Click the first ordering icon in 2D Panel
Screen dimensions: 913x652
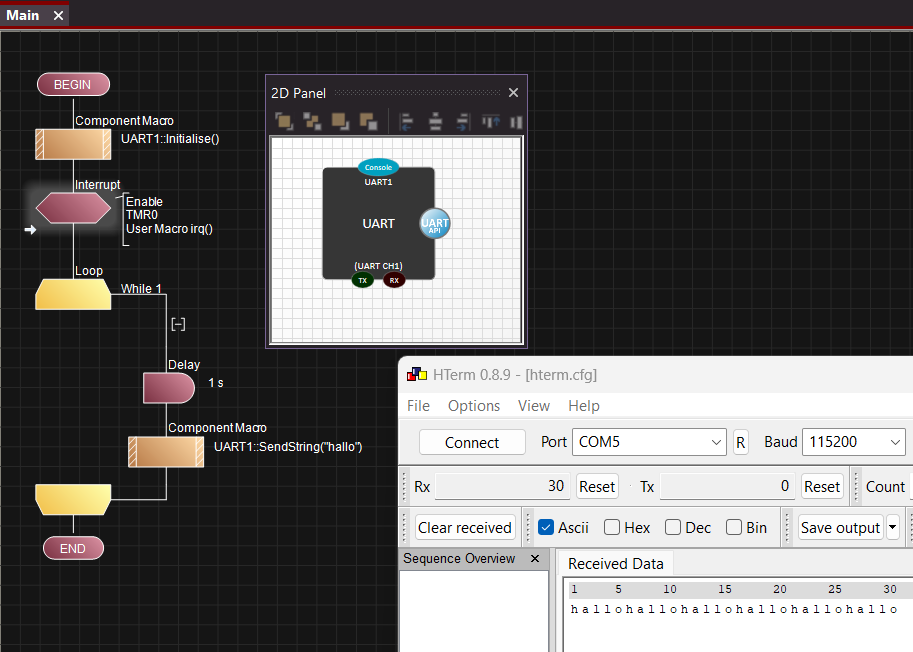tap(284, 122)
